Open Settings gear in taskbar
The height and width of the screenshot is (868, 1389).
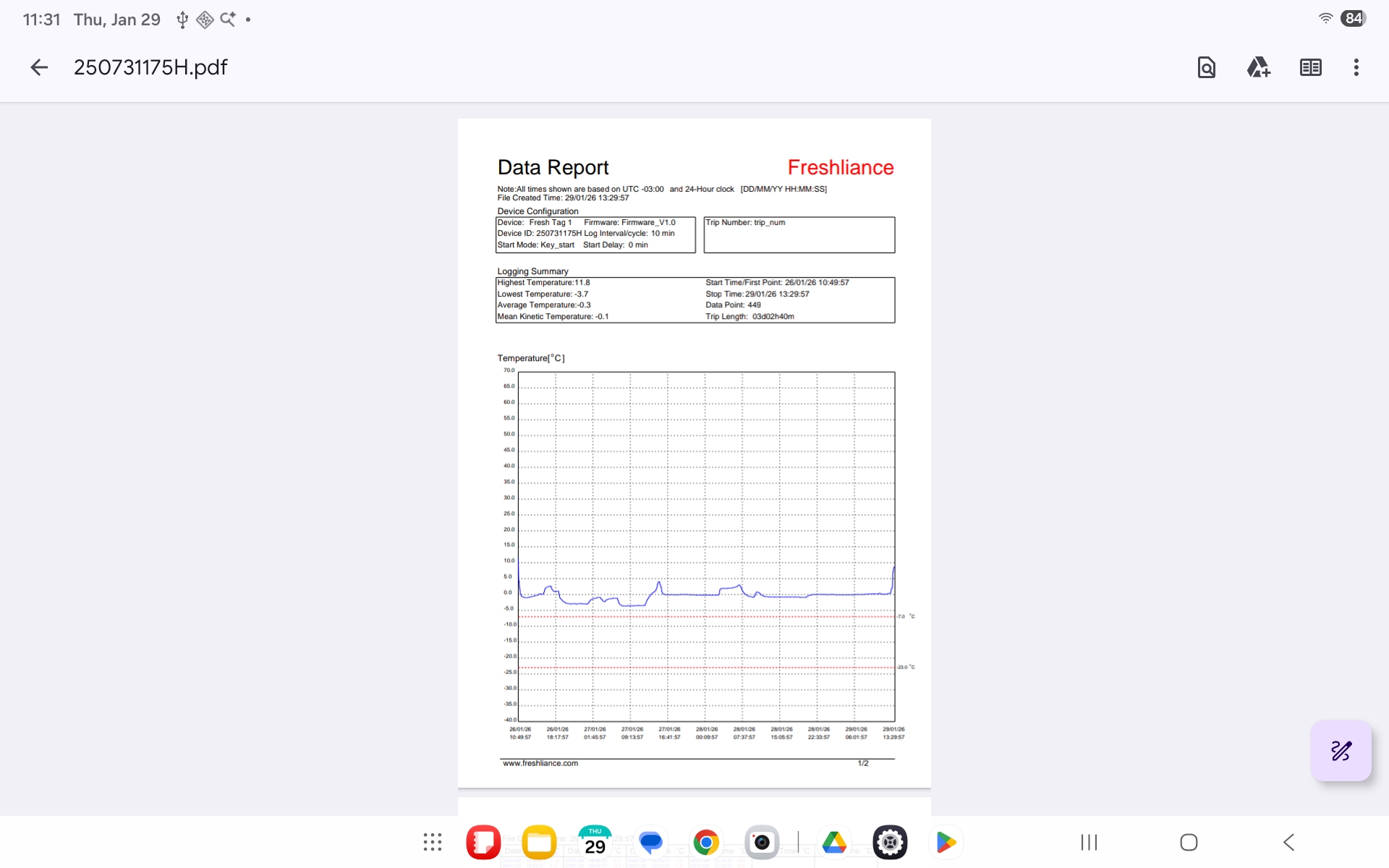tap(890, 842)
